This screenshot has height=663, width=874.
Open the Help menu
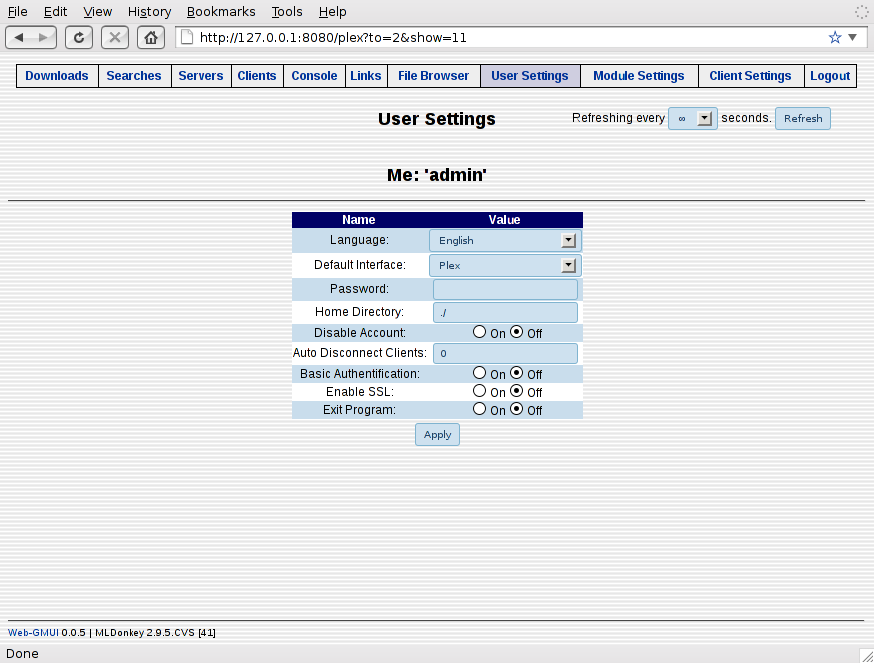332,12
